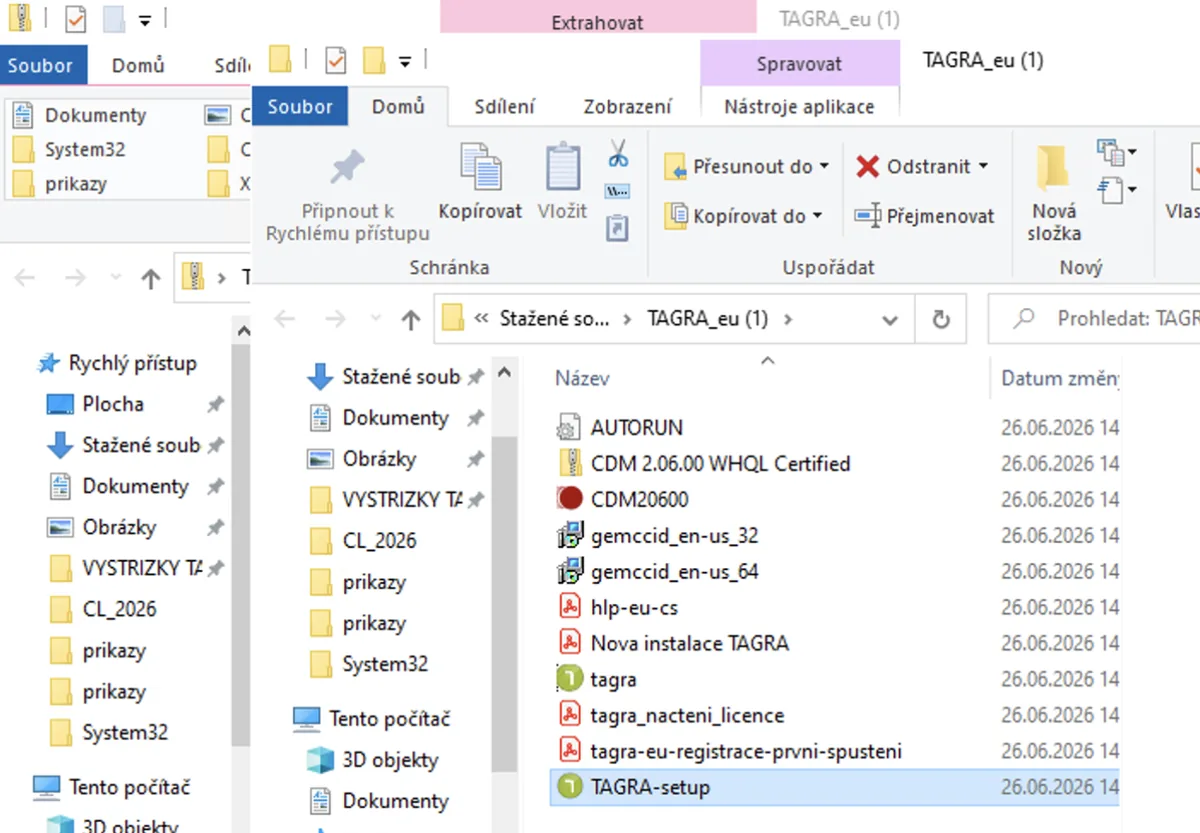Click front sidebar scrollbar up arrow
The width and height of the screenshot is (1200, 833).
(504, 373)
